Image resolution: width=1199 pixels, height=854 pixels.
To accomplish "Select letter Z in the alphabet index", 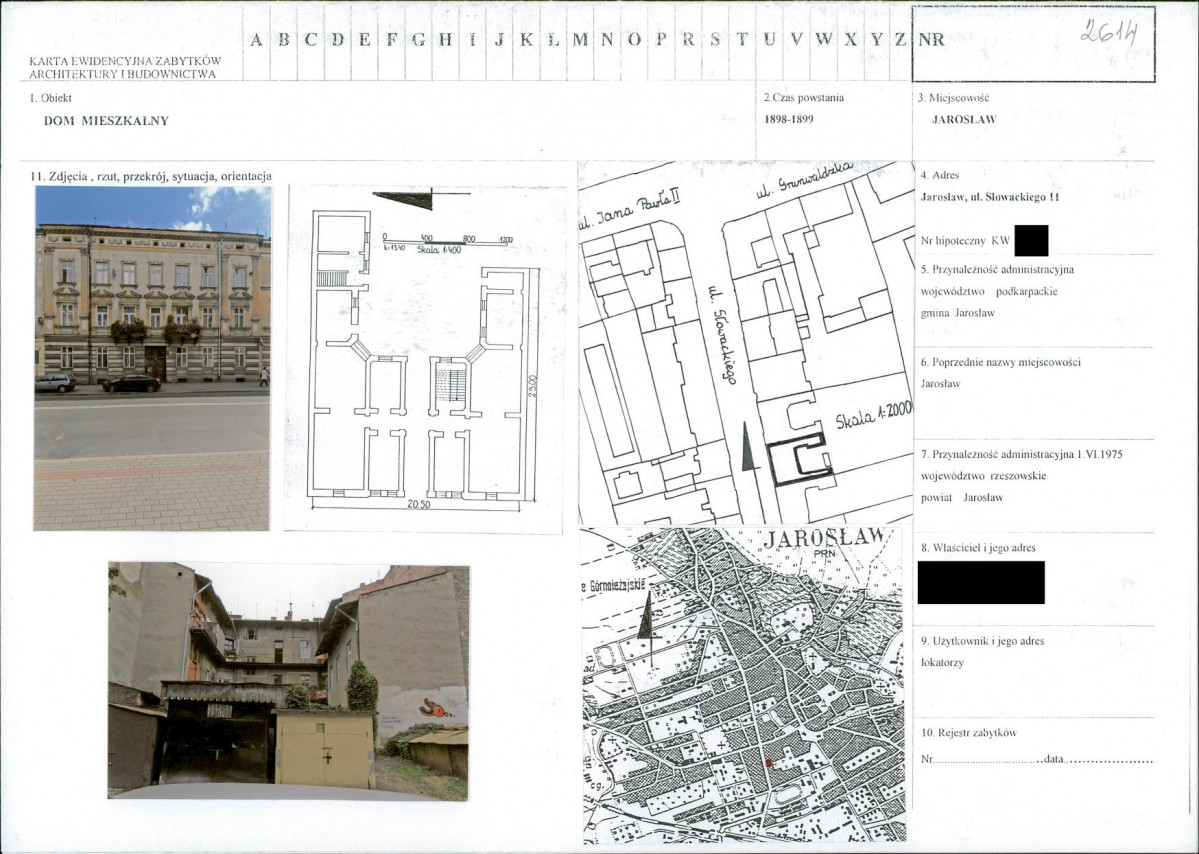I will click(x=901, y=40).
